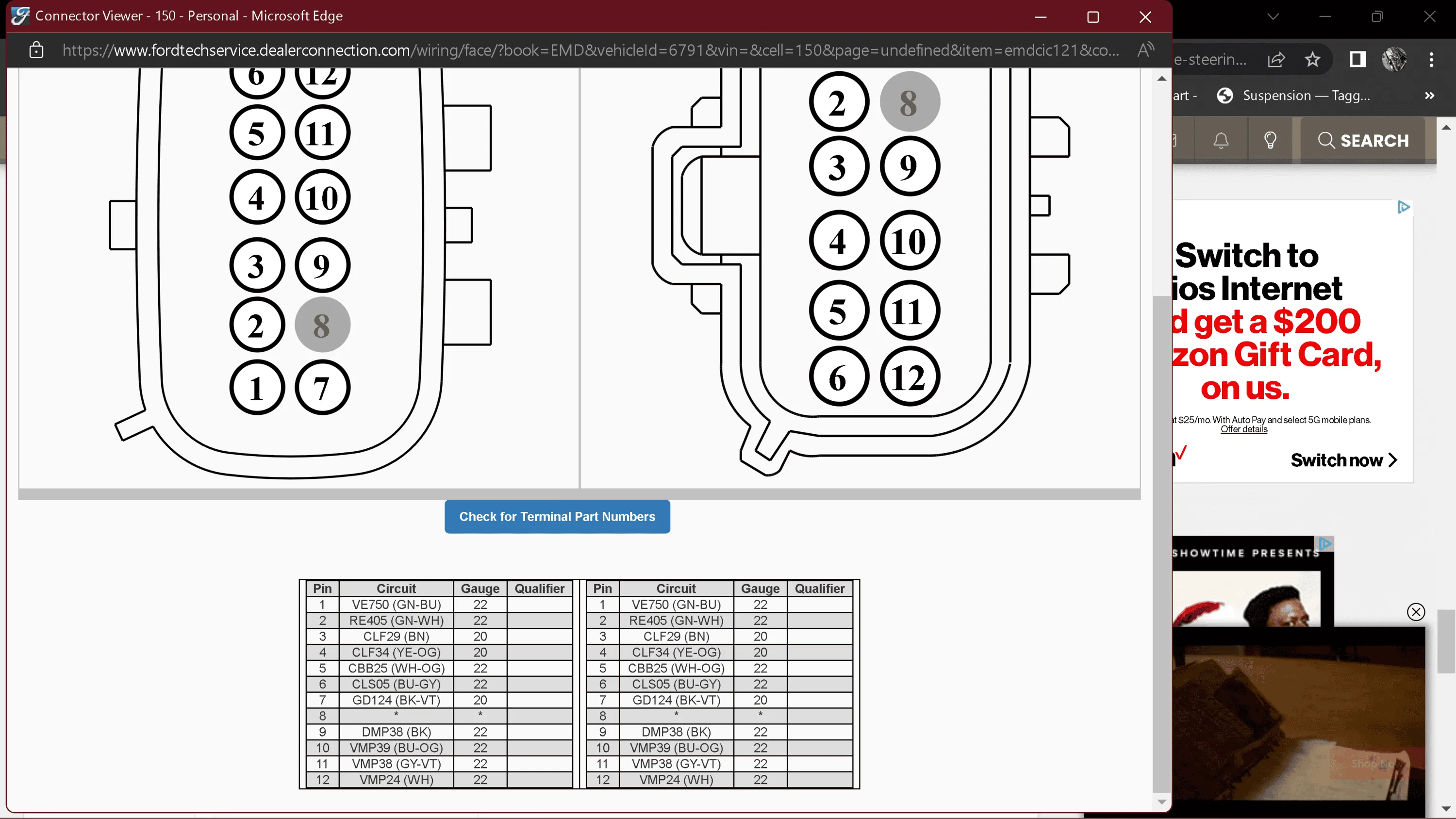Click the Read Aloud icon in address bar
The image size is (1456, 819).
[1146, 50]
